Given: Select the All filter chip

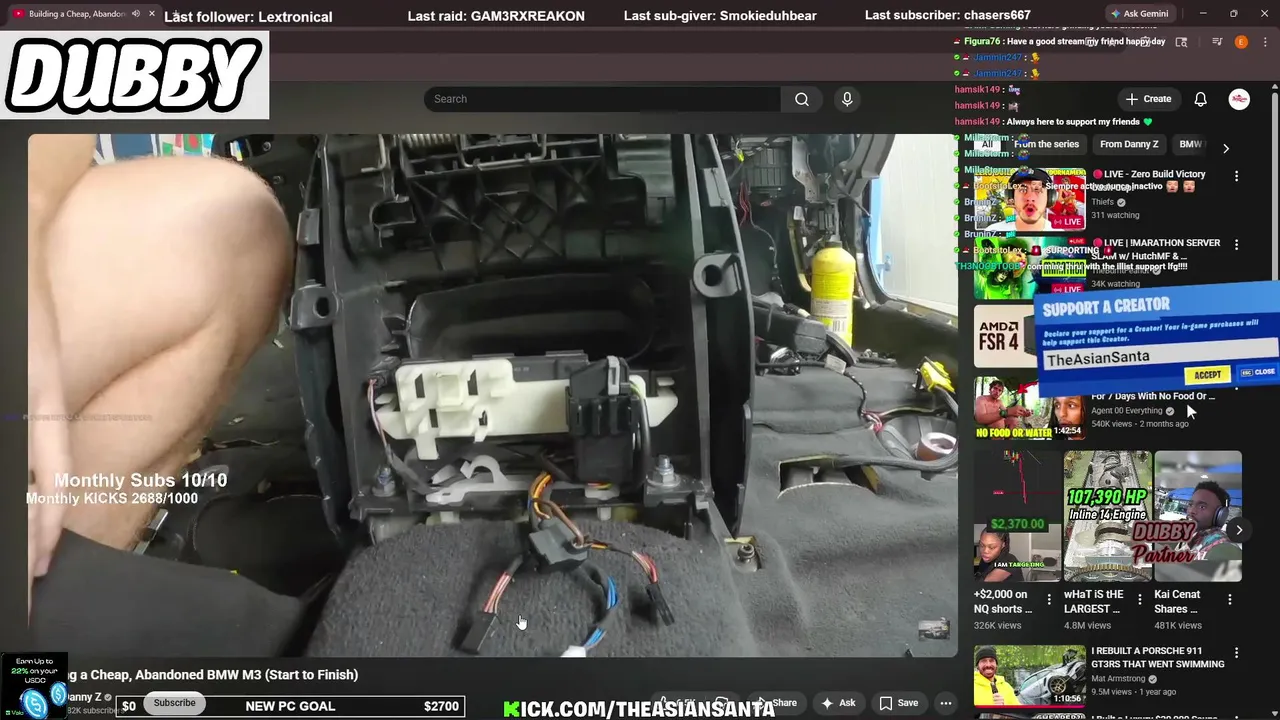Looking at the screenshot, I should (x=987, y=144).
